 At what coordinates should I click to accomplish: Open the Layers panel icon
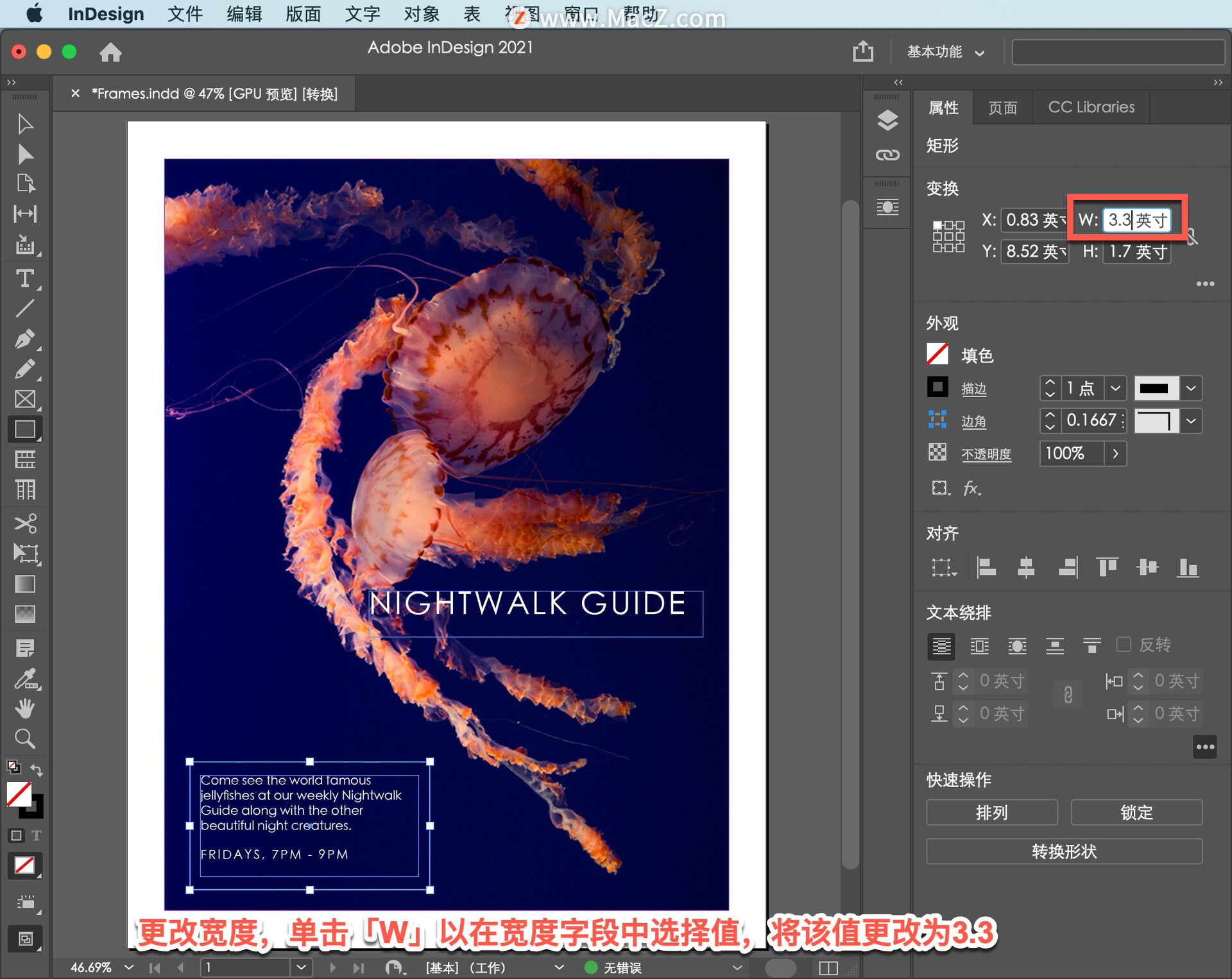coord(887,120)
